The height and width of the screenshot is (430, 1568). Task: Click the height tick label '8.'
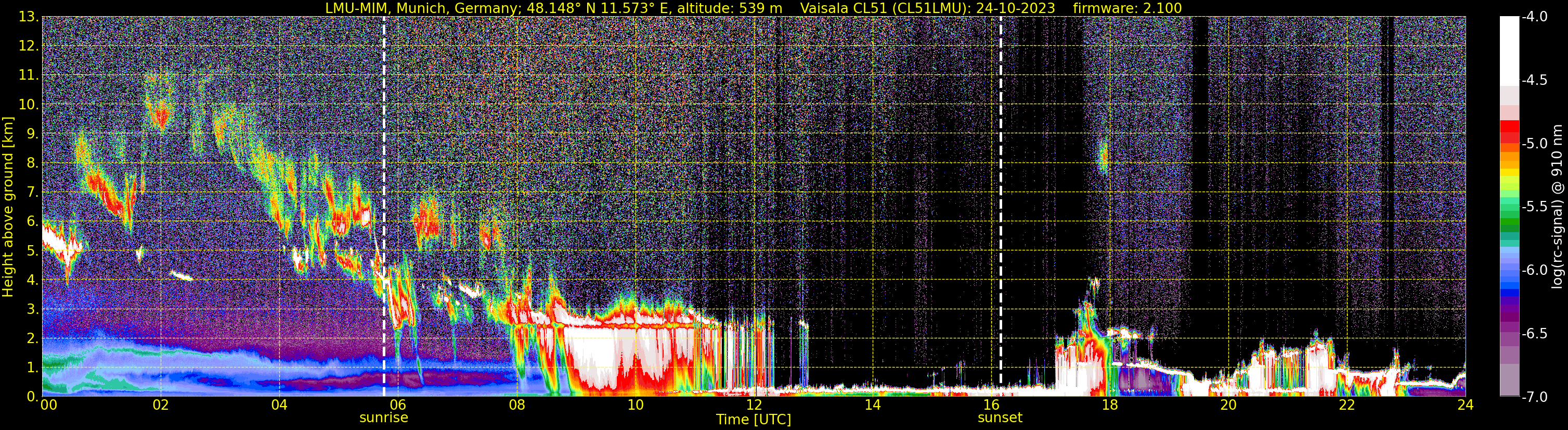coord(32,163)
